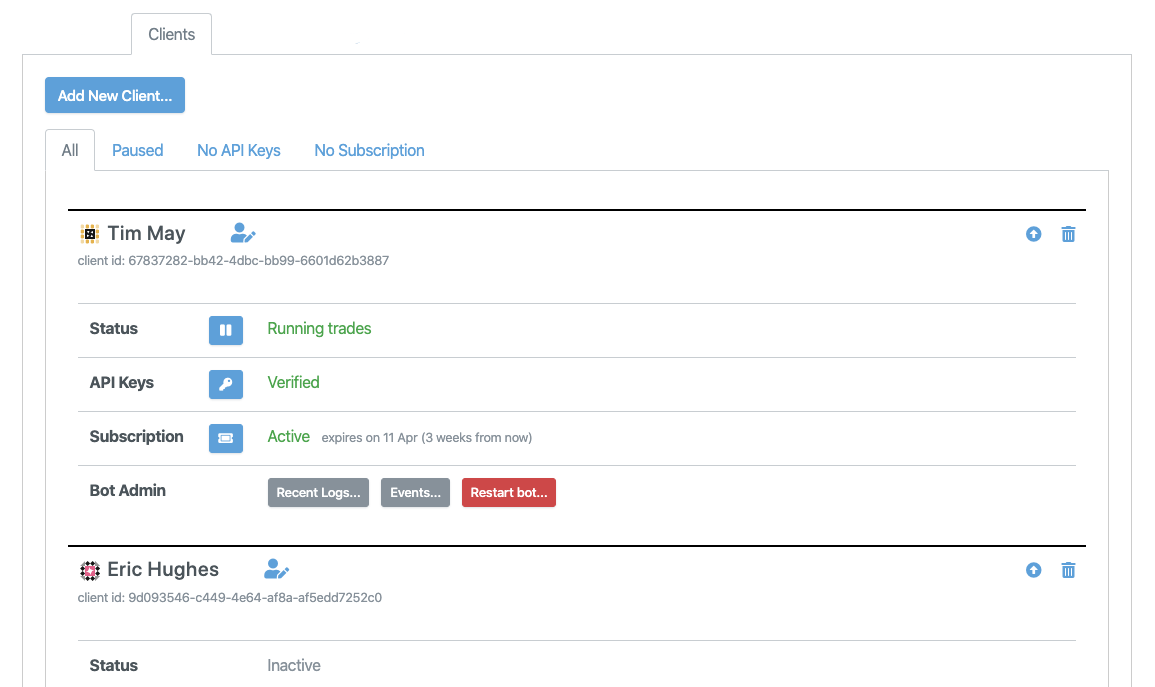Viewport: 1155px width, 687px height.
Task: Click the upload arrow icon for Tim May
Action: (x=1034, y=234)
